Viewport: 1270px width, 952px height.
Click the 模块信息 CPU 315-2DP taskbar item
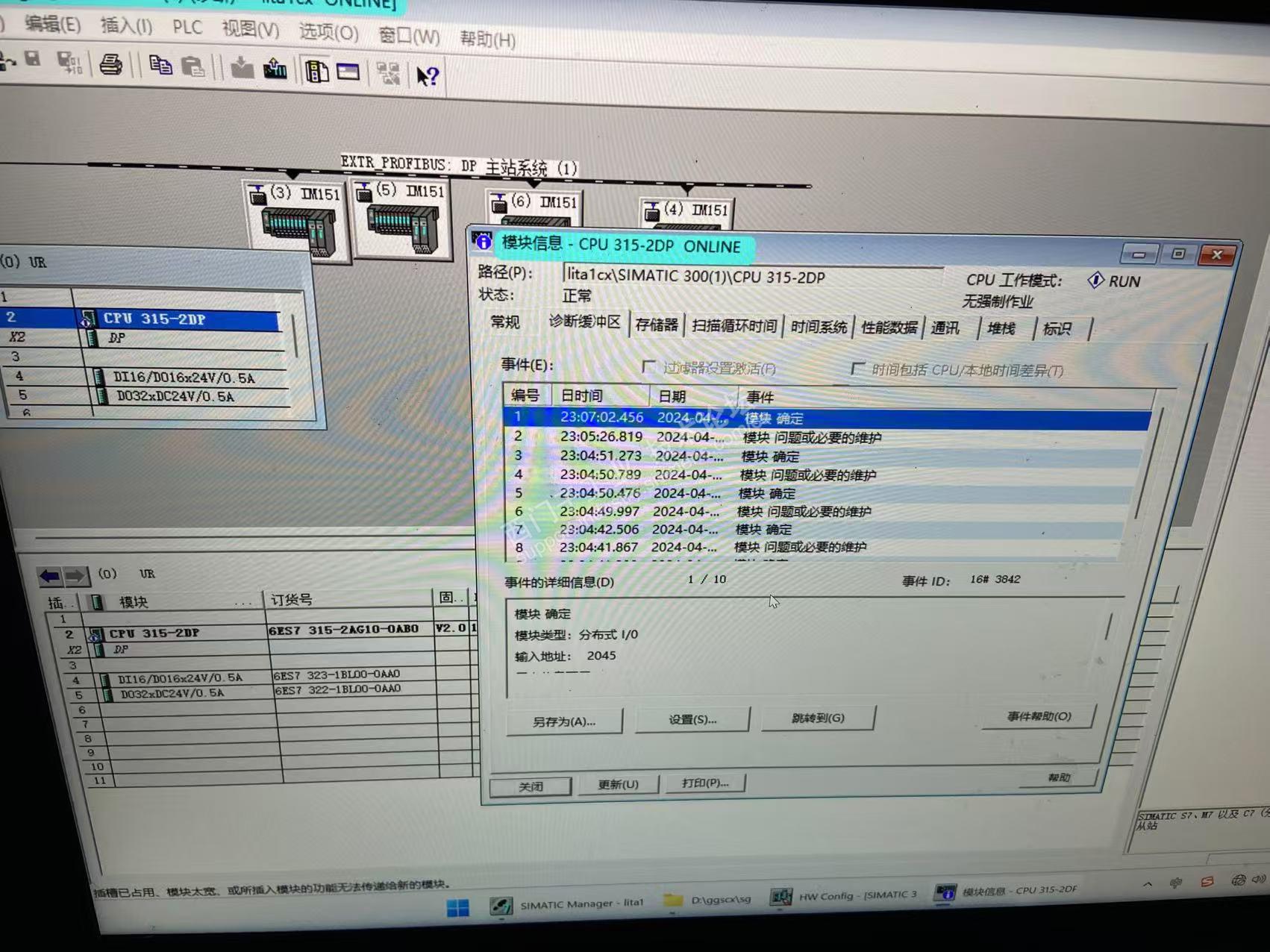tap(1007, 891)
